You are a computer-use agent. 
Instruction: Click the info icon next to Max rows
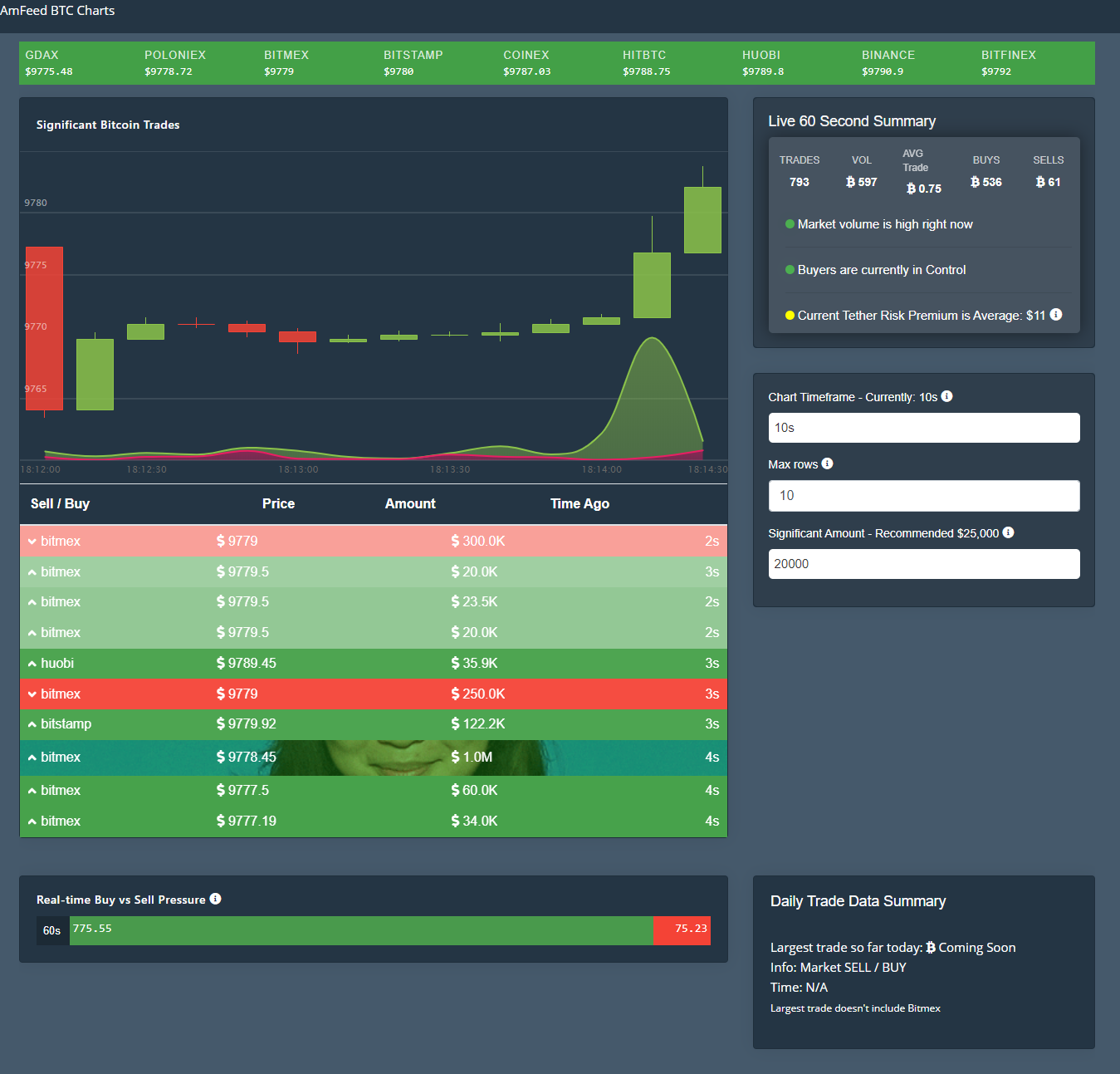click(827, 463)
